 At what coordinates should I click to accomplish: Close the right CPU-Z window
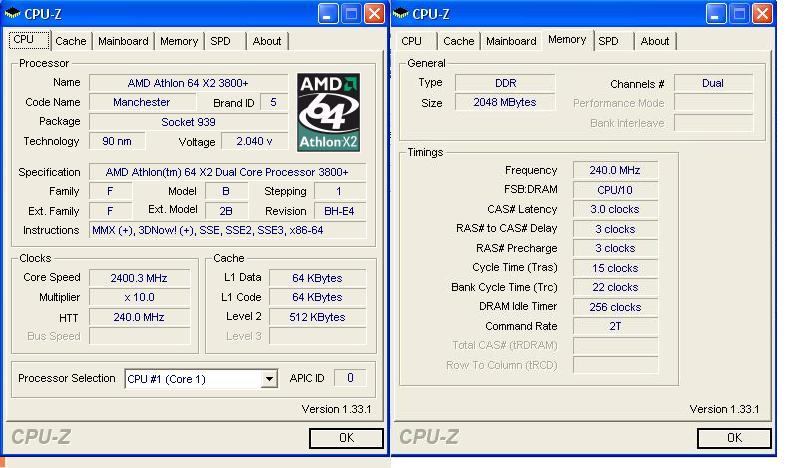(x=762, y=14)
